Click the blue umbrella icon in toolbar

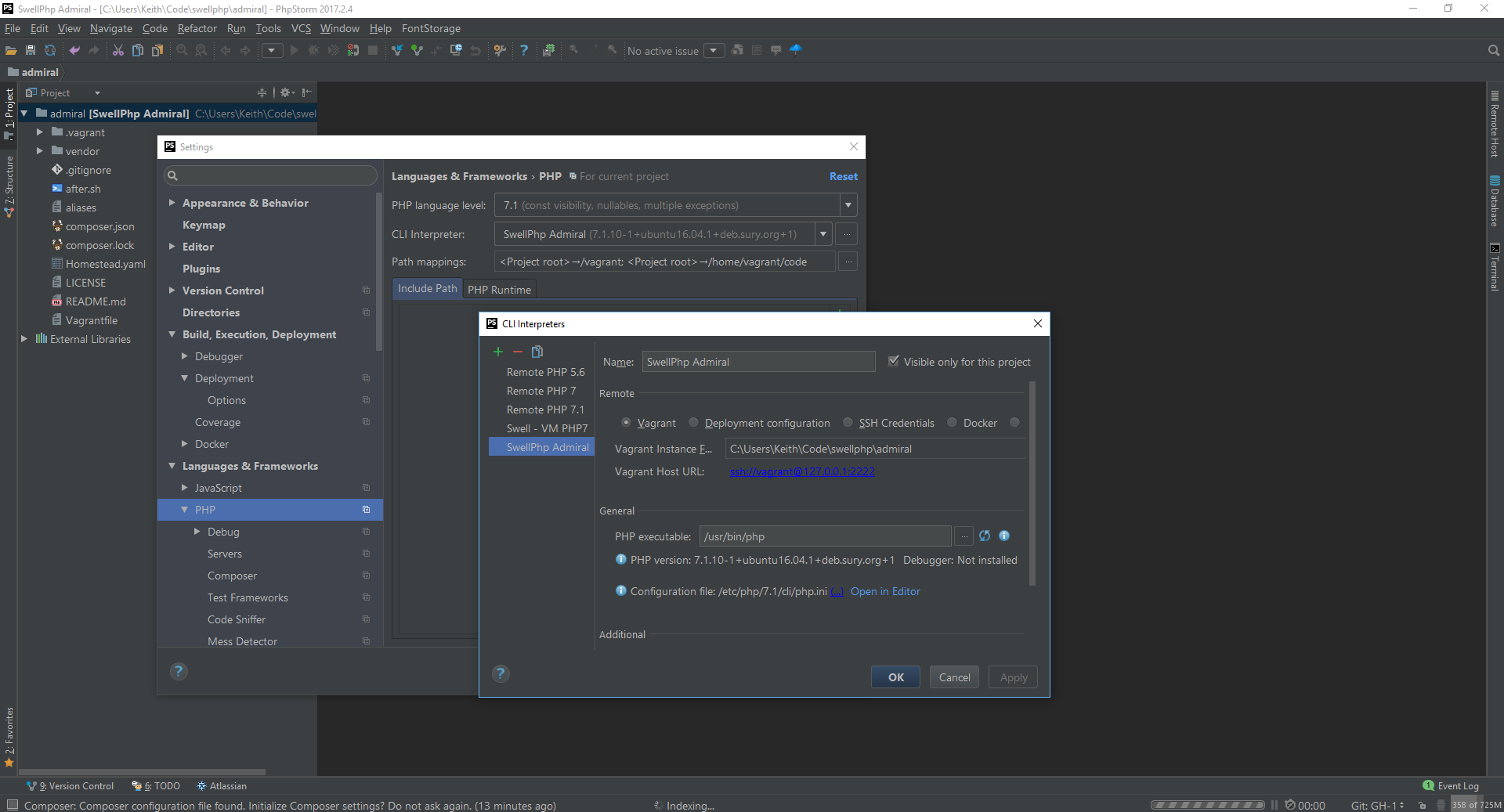796,50
